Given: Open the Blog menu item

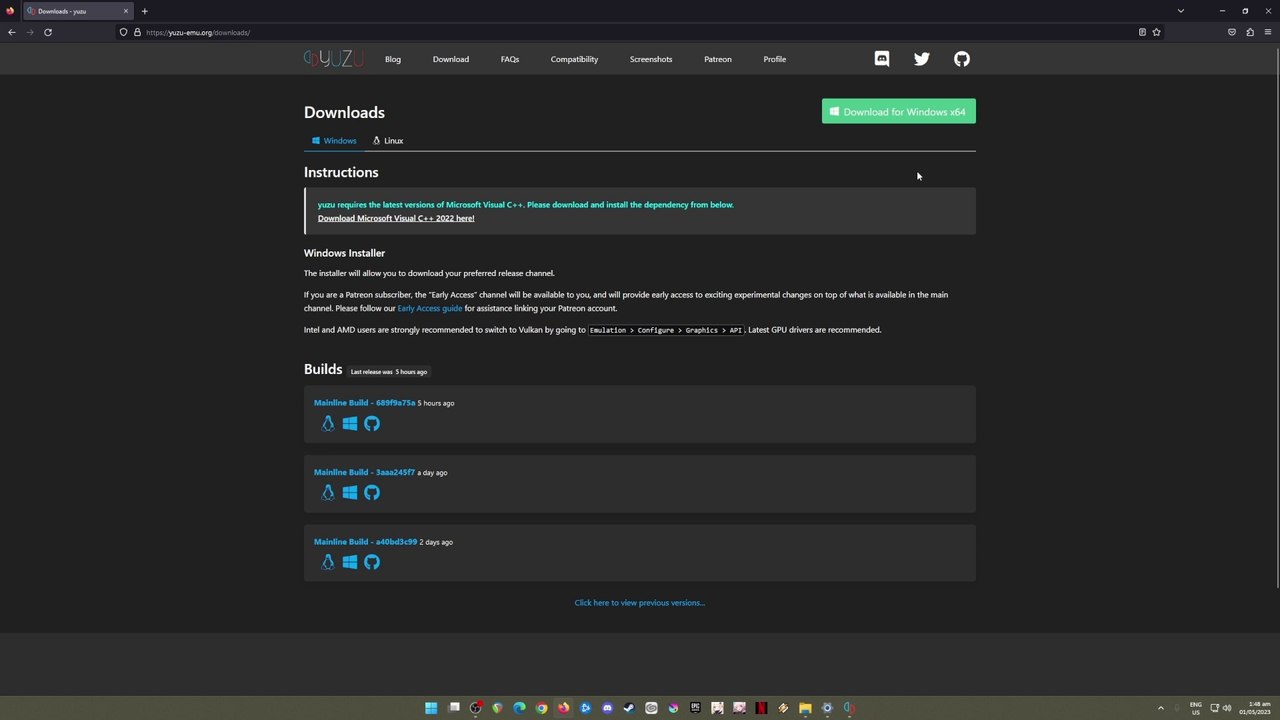Looking at the screenshot, I should tap(393, 59).
